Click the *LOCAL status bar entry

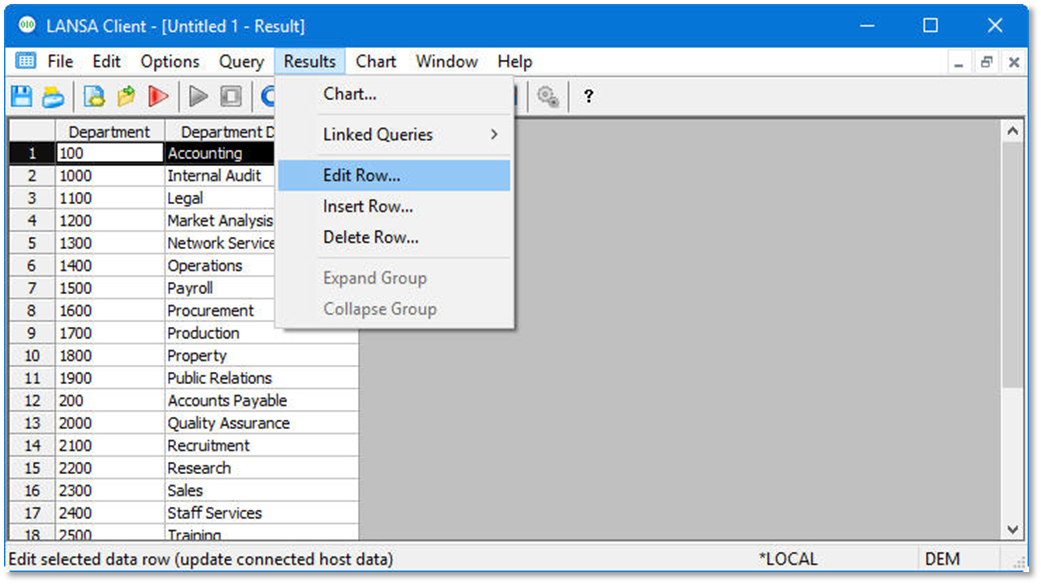(x=788, y=559)
